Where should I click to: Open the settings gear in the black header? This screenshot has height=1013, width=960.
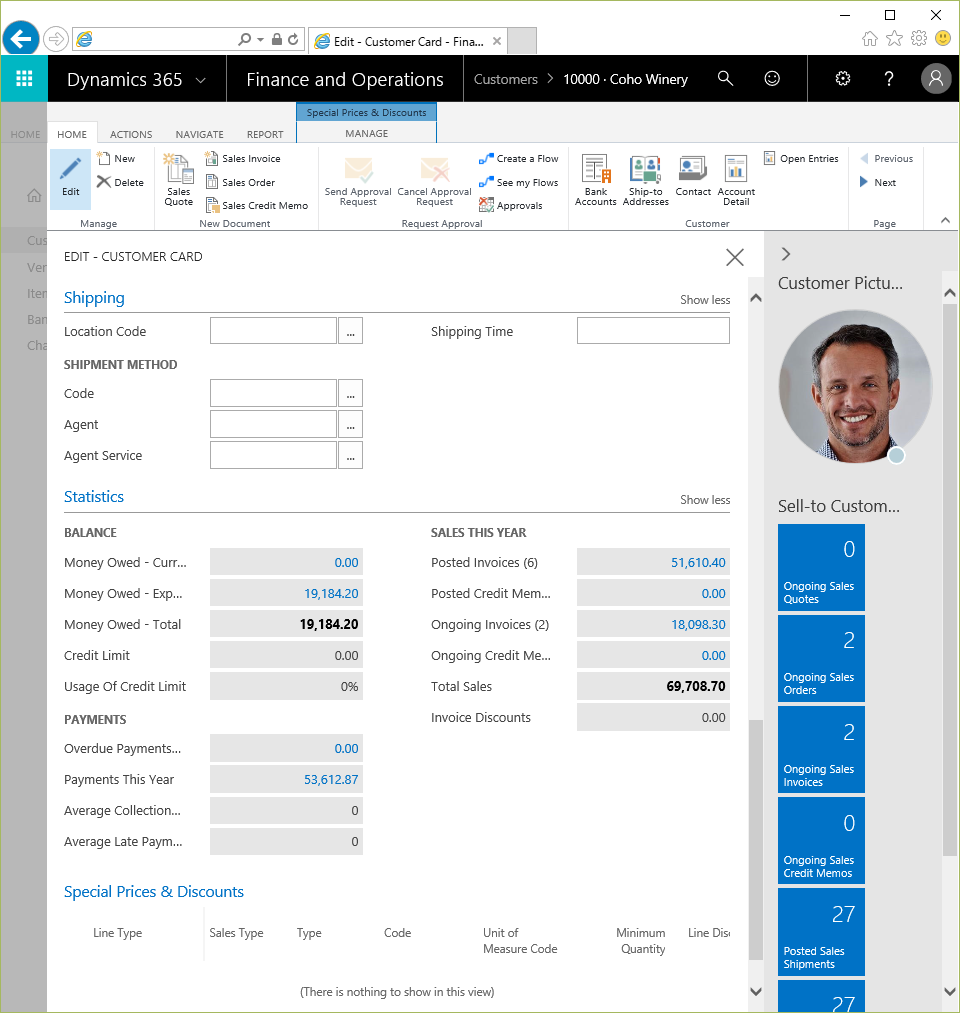843,79
